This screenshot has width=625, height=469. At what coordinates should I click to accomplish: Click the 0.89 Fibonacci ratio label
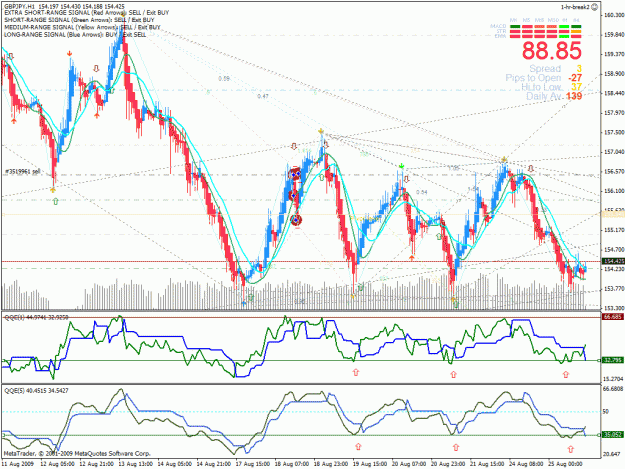click(x=224, y=78)
